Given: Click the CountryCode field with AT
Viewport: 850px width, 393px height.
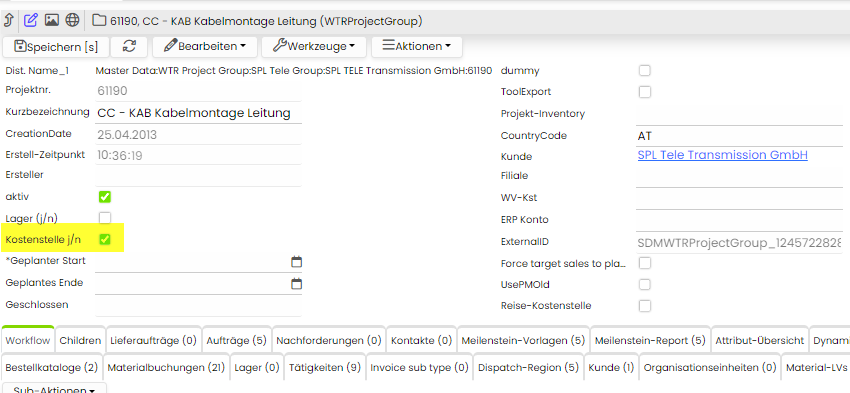Looking at the screenshot, I should click(739, 136).
